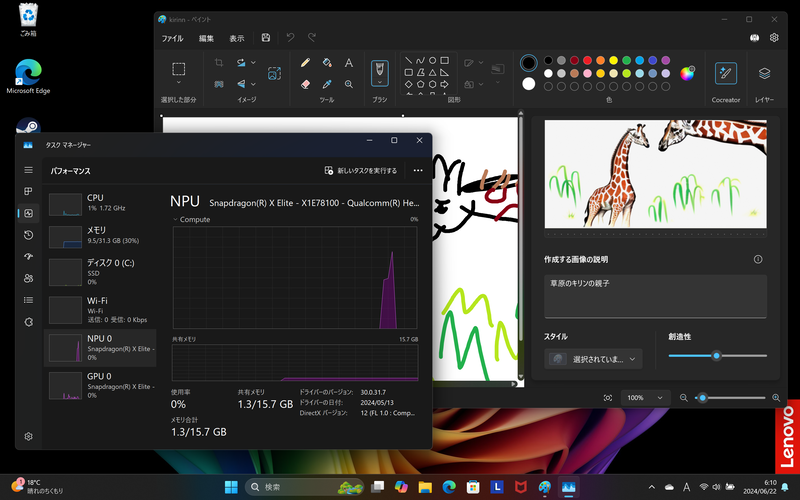Screen dimensions: 800x500
Task: Open Paint settings gear icon
Action: [774, 38]
